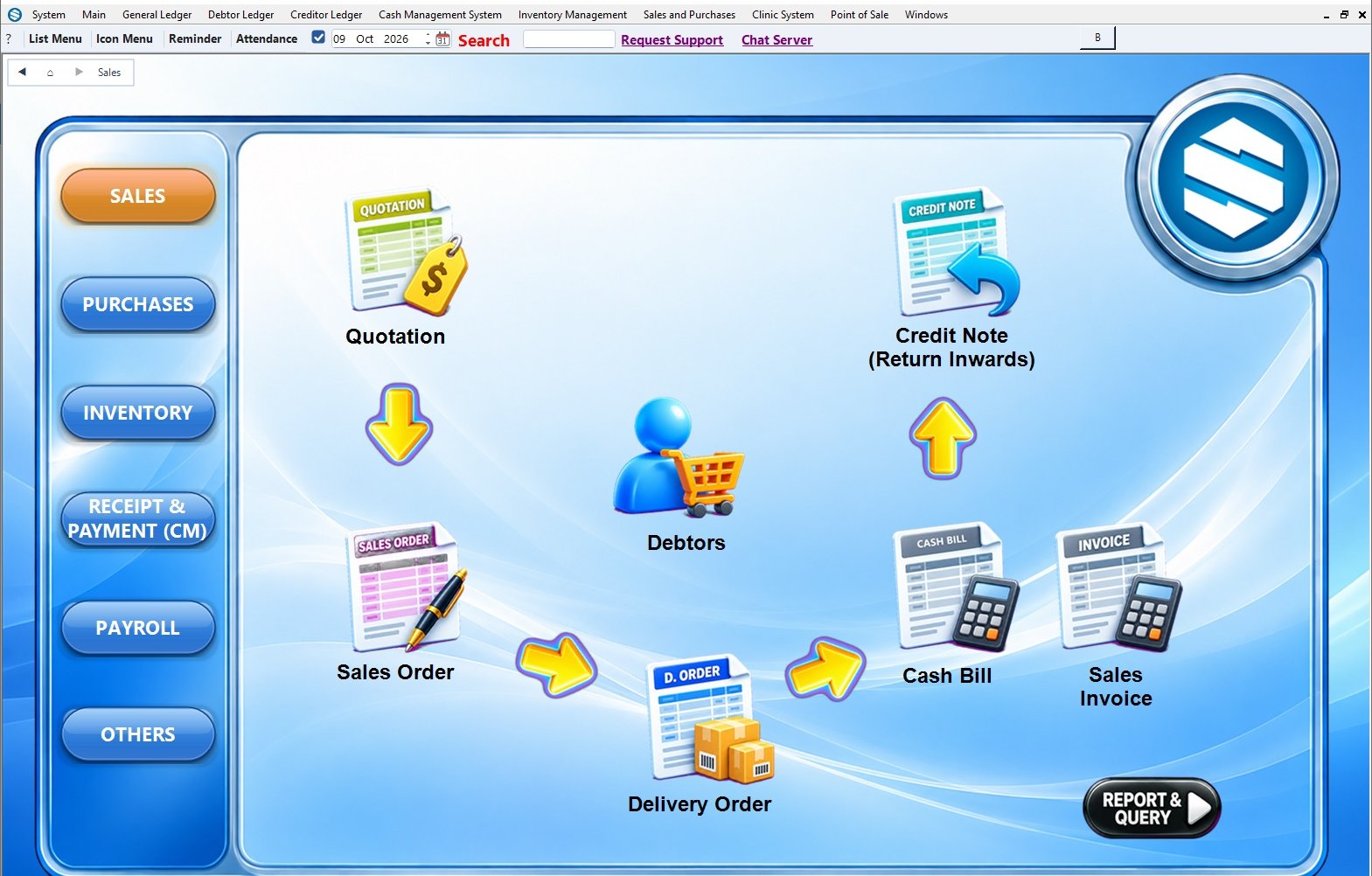Open the Windows menu
1372x876 pixels.
coord(926,15)
